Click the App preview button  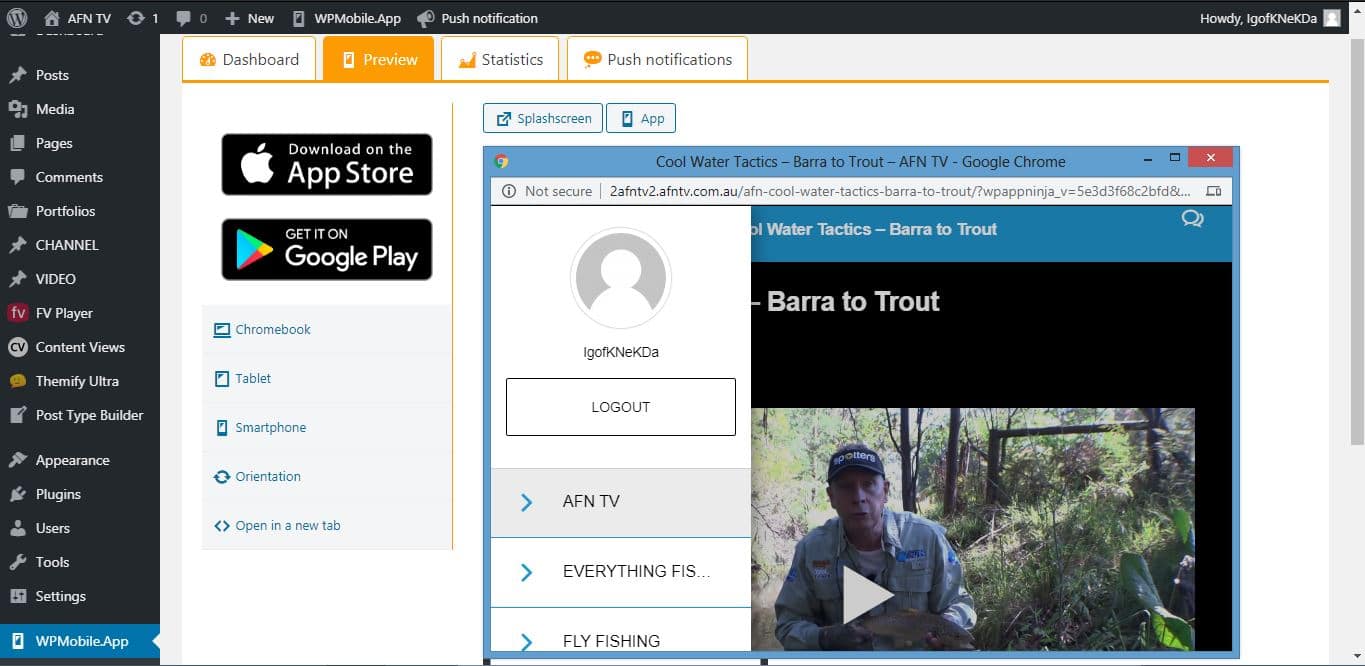641,118
